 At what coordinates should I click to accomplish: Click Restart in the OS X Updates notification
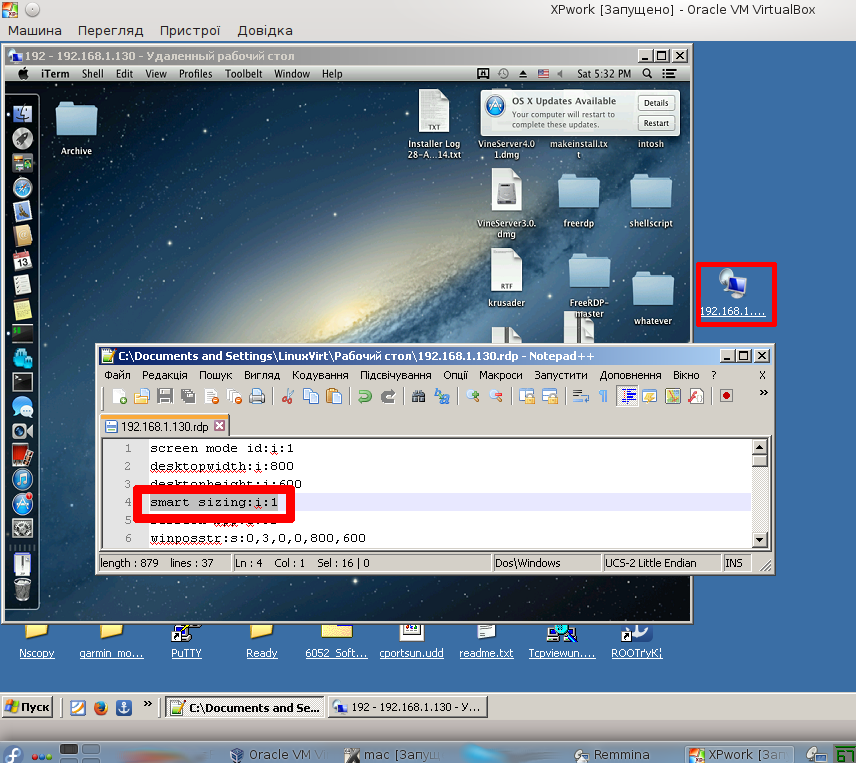point(656,123)
